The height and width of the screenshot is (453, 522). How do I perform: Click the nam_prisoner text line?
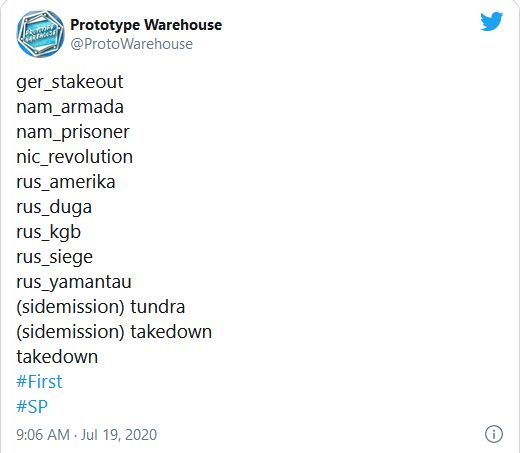(x=73, y=132)
